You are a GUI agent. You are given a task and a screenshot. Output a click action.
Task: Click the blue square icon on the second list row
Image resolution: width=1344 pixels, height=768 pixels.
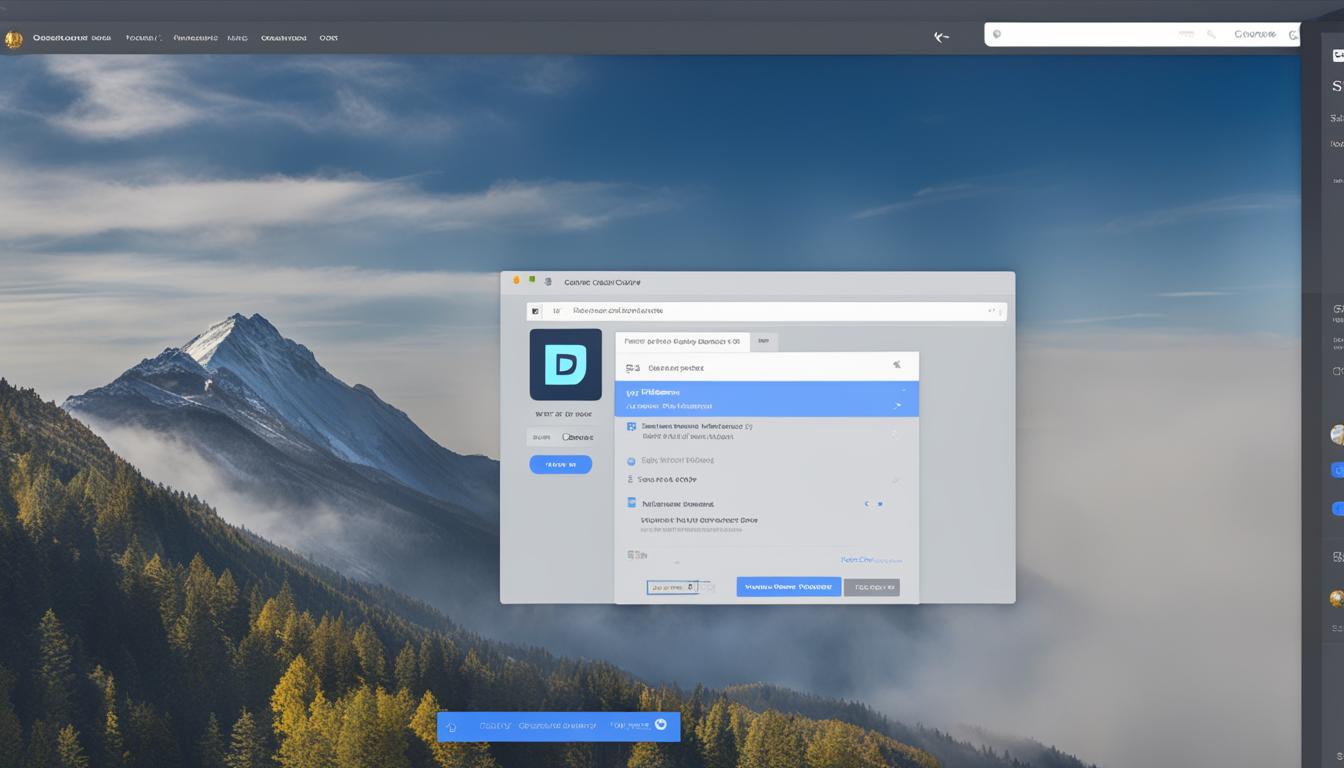pos(631,427)
